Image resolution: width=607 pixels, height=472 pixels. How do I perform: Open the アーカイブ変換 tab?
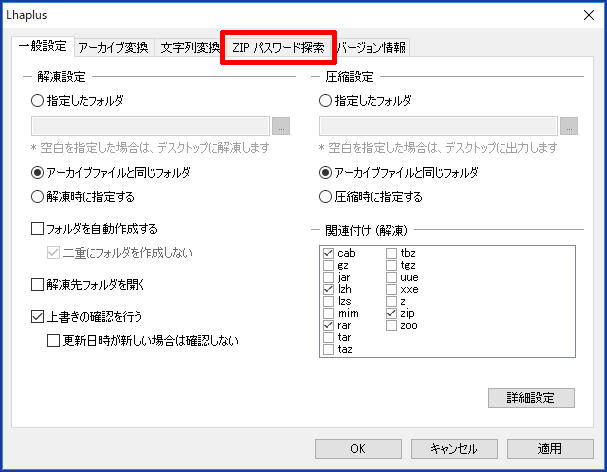113,48
